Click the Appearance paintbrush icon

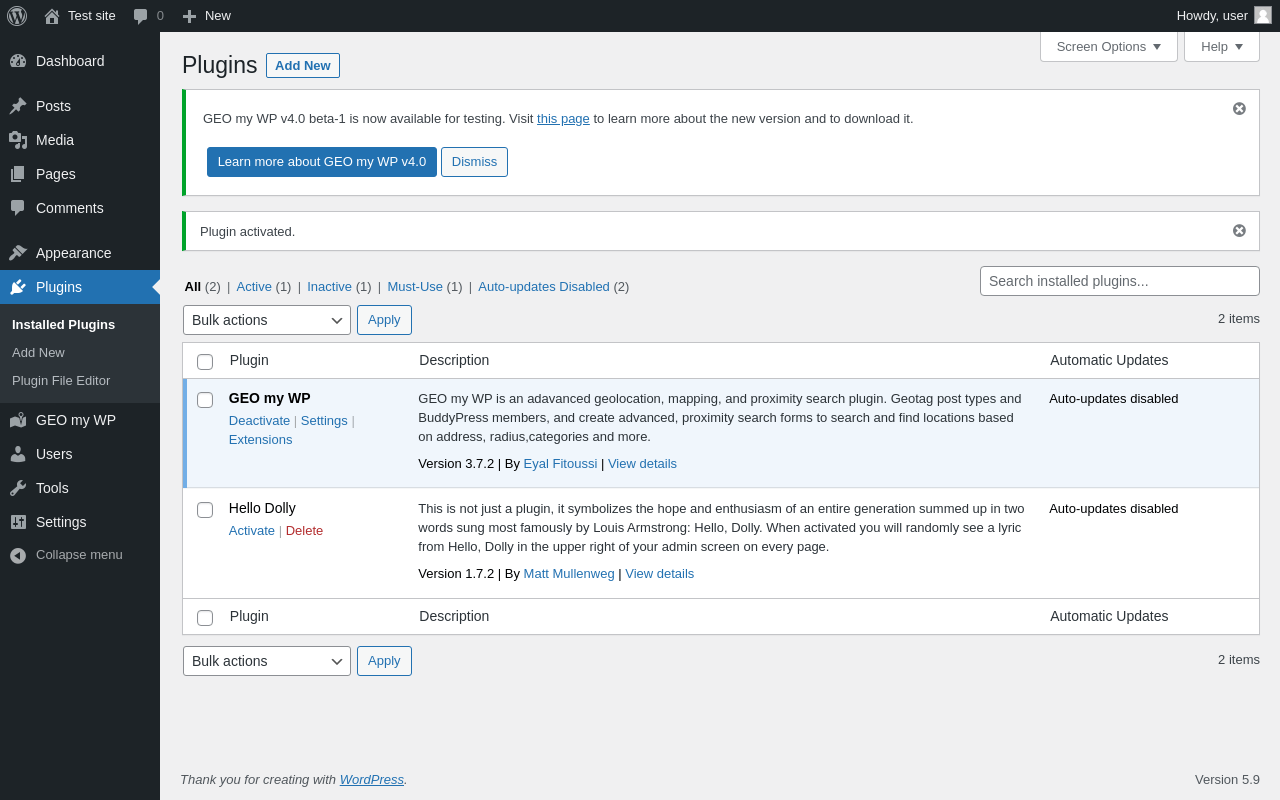pyautogui.click(x=18, y=253)
